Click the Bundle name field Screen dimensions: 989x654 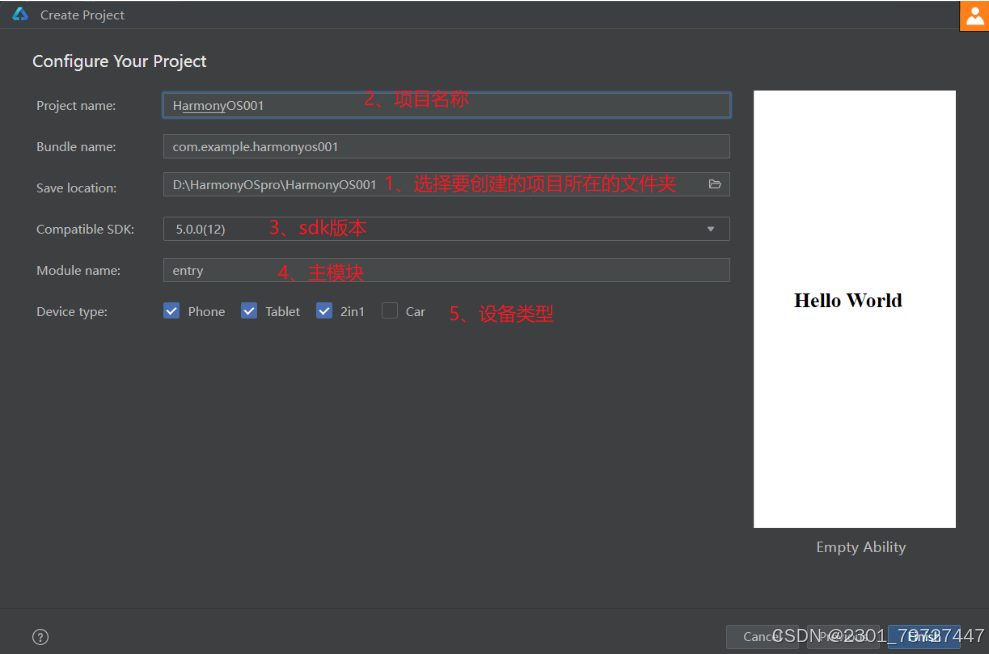446,146
